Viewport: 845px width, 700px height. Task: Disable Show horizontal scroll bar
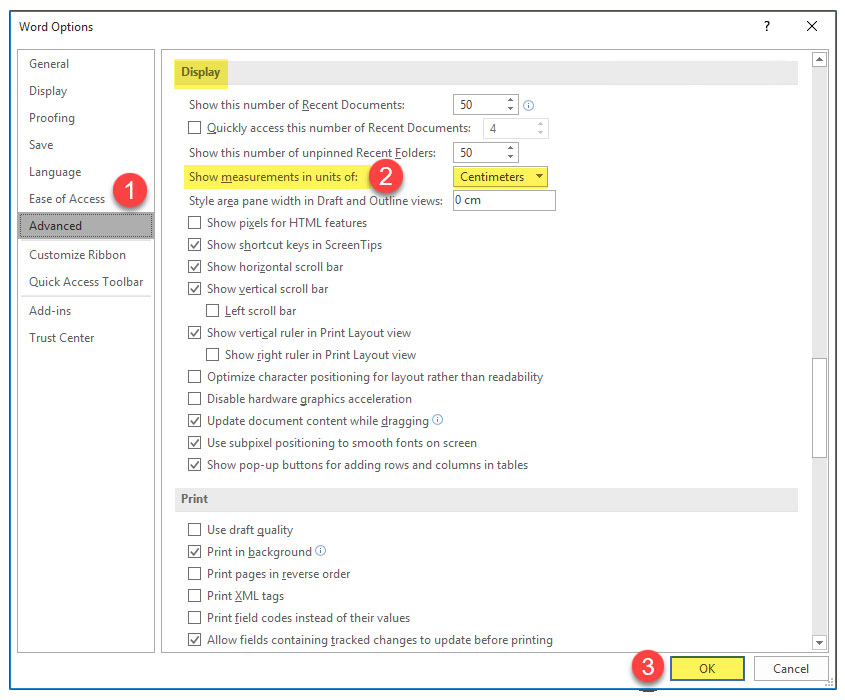[194, 267]
